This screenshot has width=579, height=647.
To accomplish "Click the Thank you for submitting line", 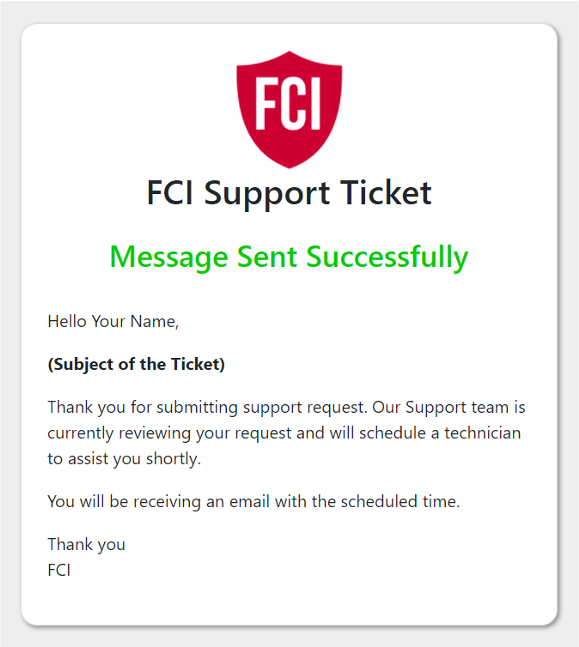I will pos(286,408).
